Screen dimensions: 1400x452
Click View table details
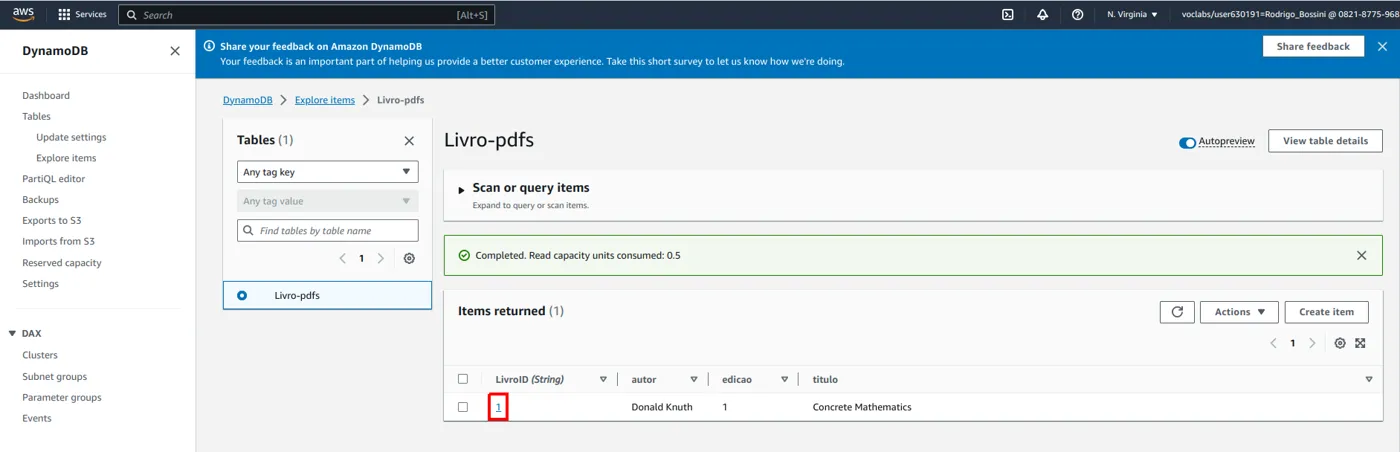(1325, 141)
